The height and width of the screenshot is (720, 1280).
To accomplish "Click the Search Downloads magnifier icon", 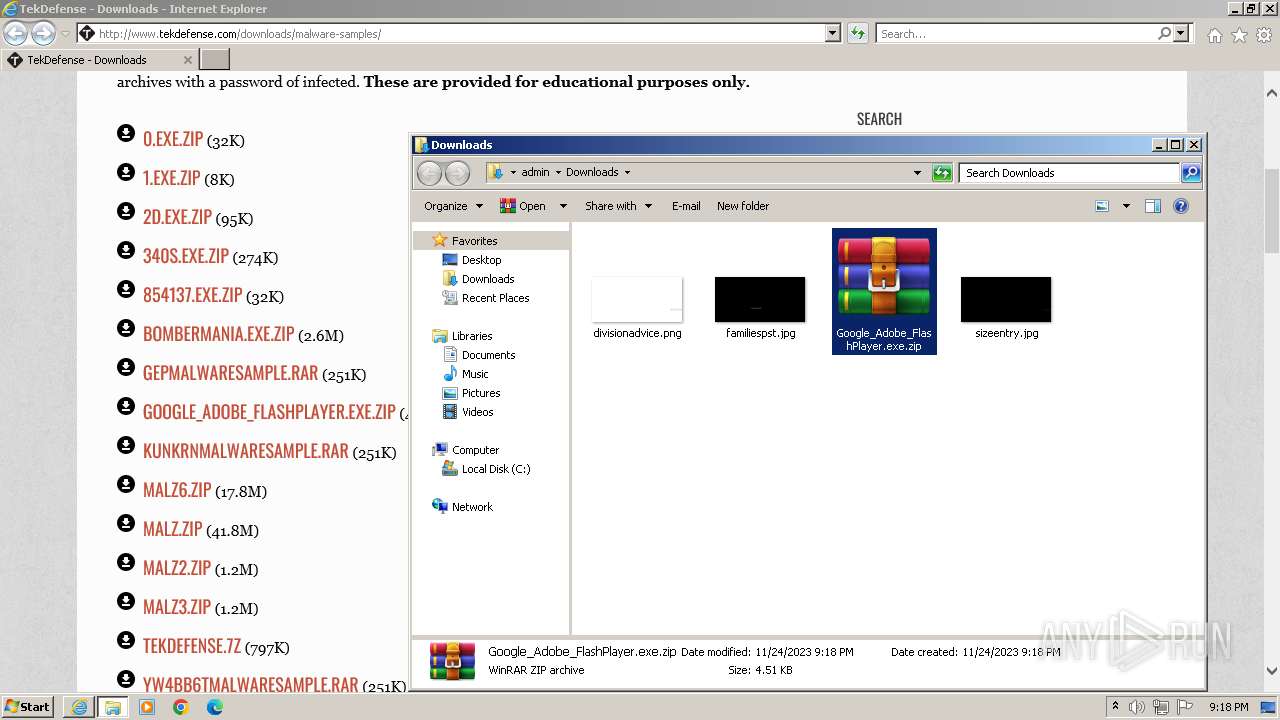I will 1190,173.
